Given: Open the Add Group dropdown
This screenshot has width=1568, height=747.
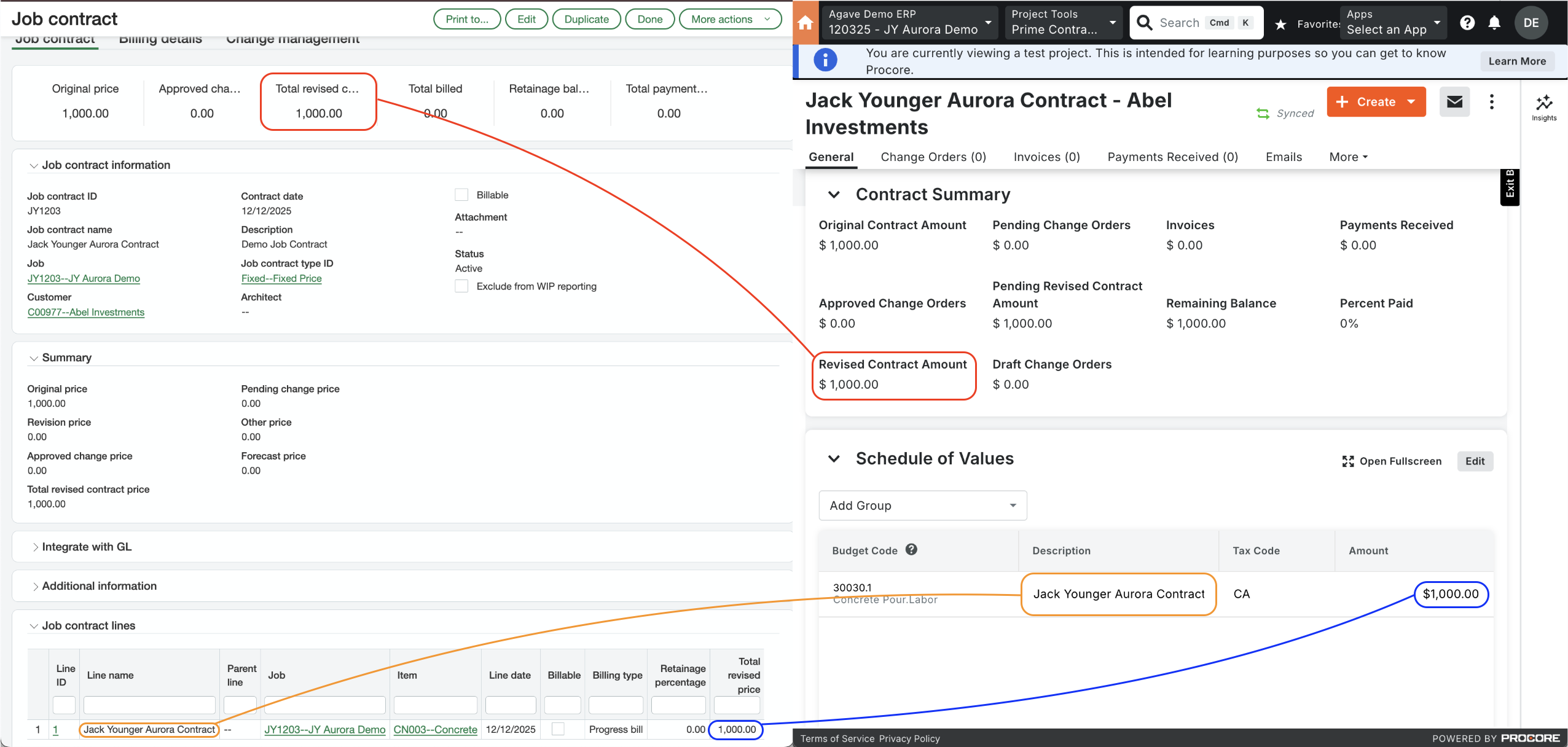Looking at the screenshot, I should coord(922,505).
